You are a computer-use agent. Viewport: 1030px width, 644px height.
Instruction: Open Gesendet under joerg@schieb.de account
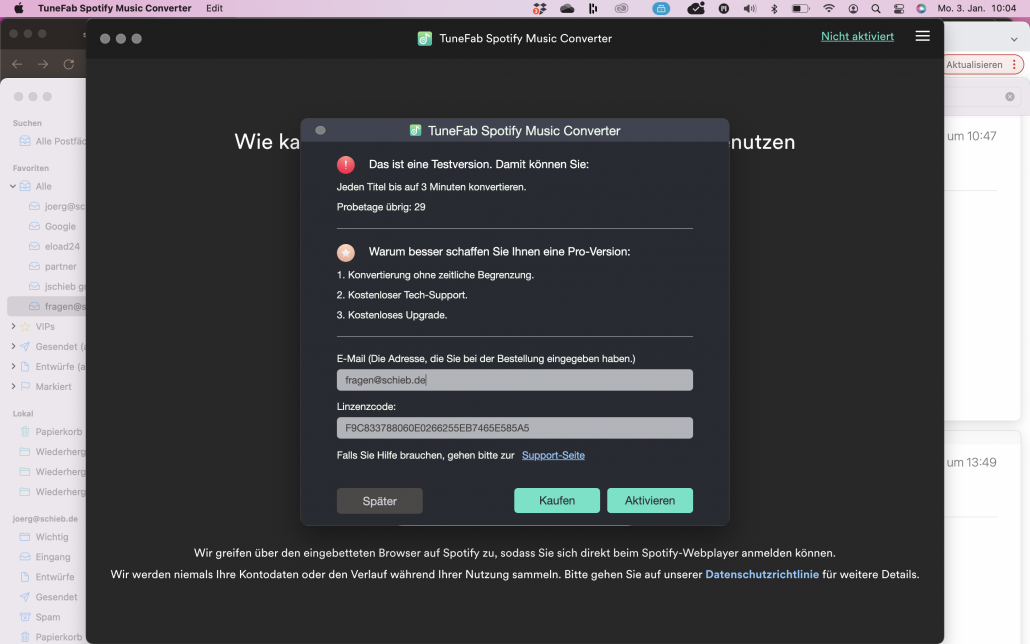pyautogui.click(x=48, y=597)
